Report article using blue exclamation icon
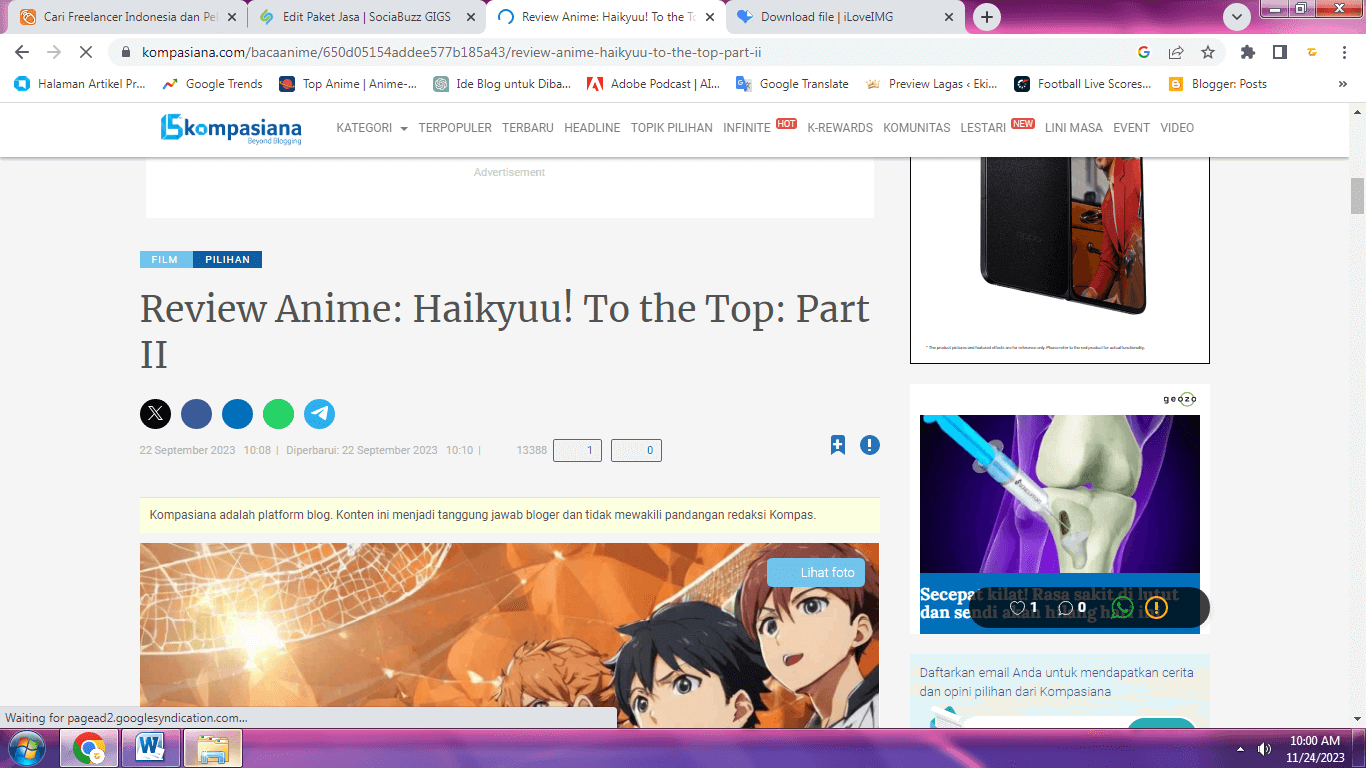Image resolution: width=1366 pixels, height=768 pixels. 870,445
